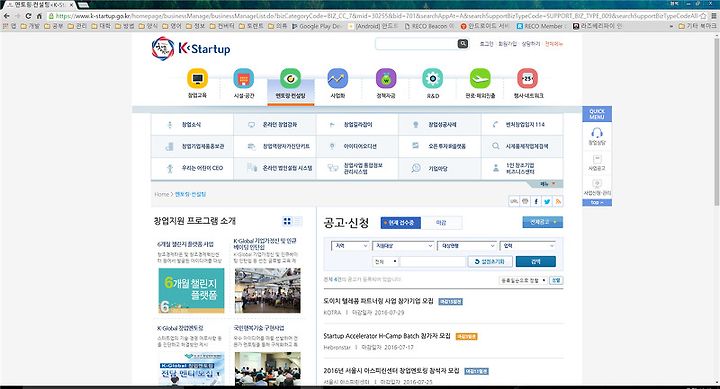Open K-Global 기업가정신 program photo thumbnail
720x389 pixels.
268,291
